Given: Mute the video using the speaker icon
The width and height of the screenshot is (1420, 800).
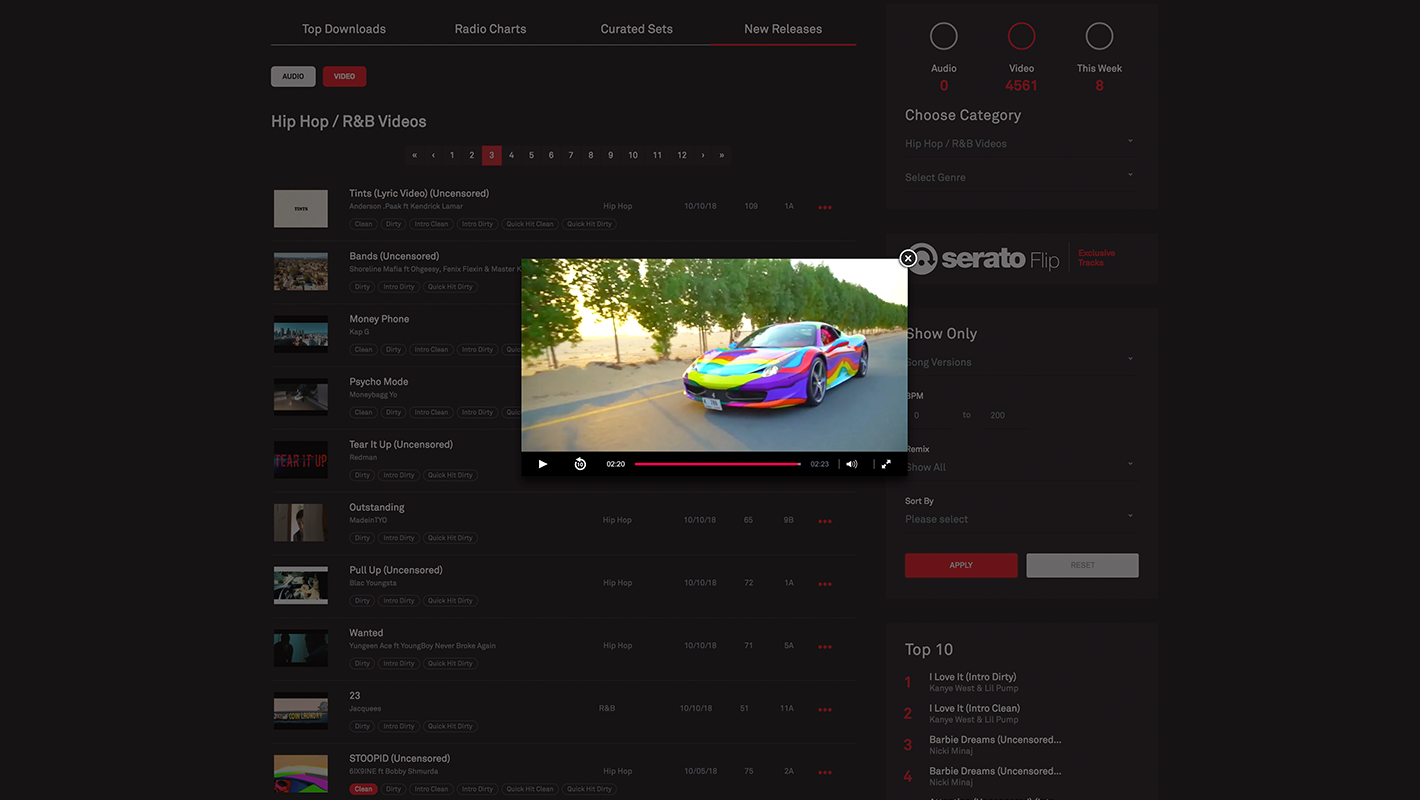Looking at the screenshot, I should [852, 464].
